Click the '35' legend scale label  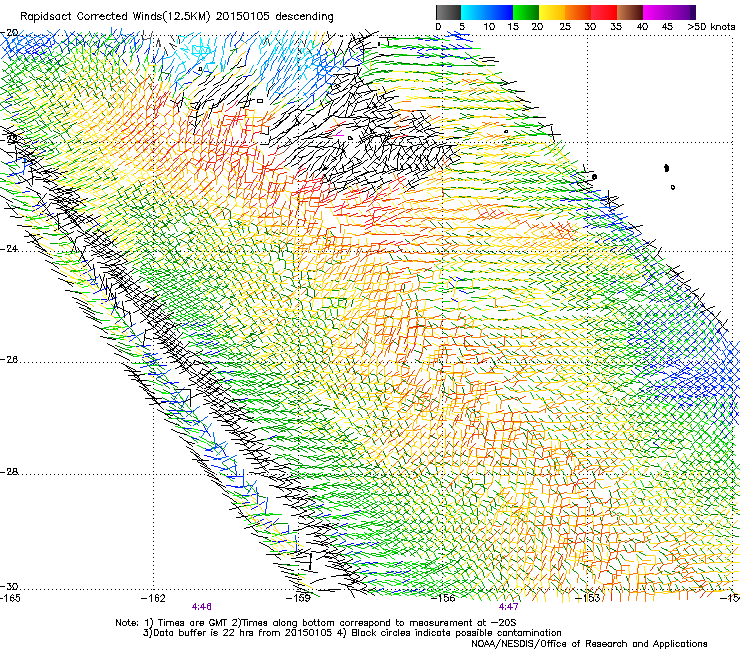(616, 27)
